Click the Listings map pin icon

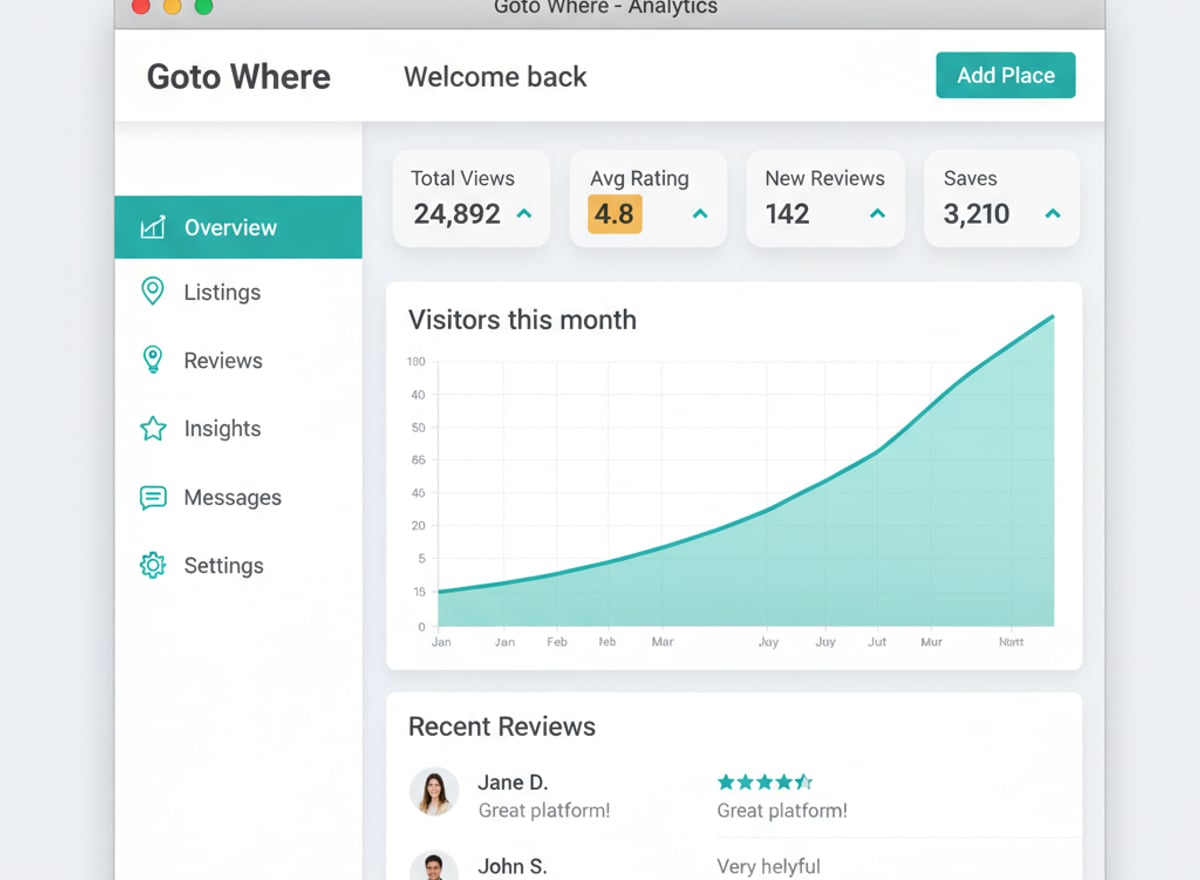(152, 291)
